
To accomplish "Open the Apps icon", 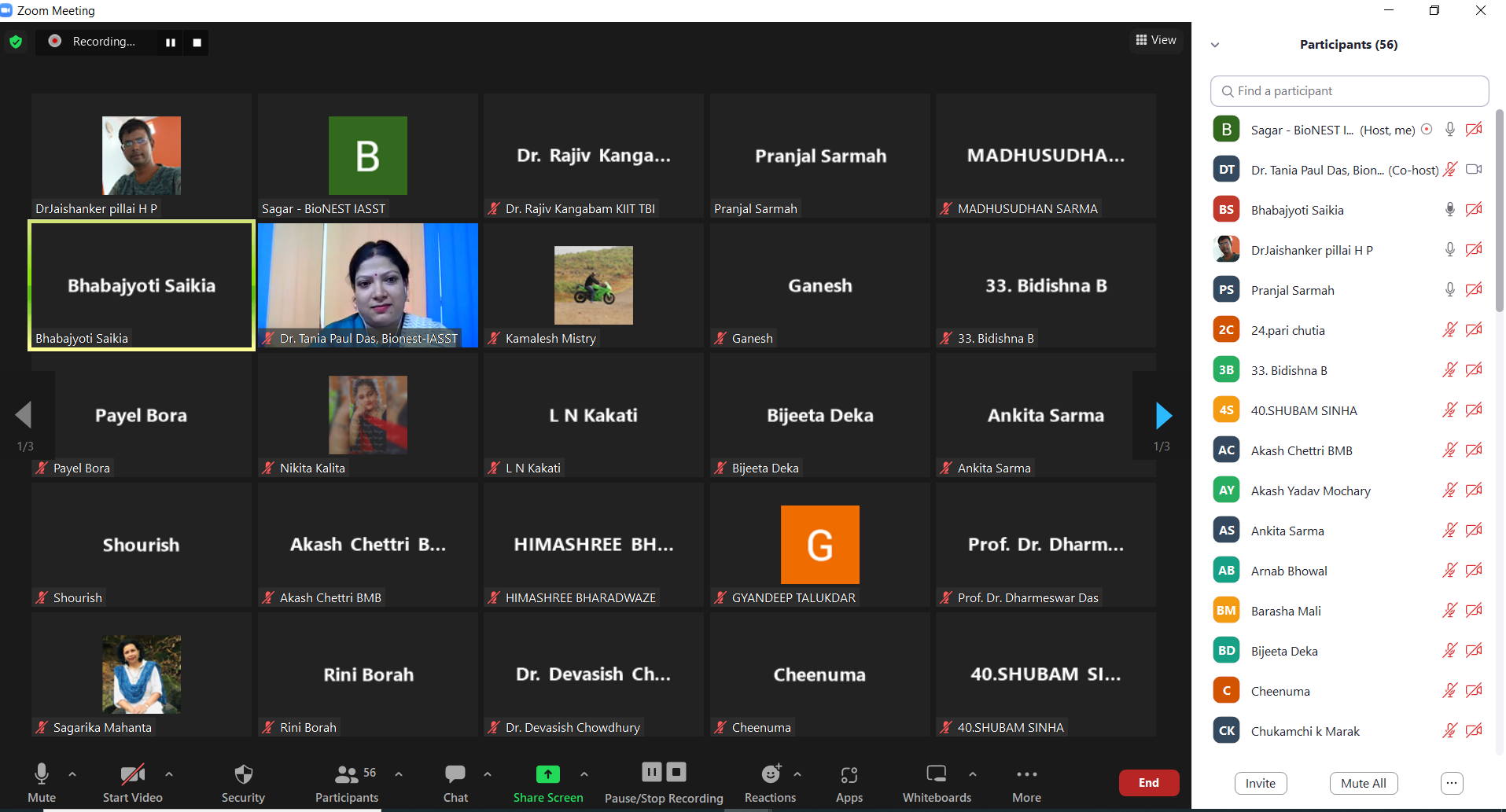I will tap(849, 775).
